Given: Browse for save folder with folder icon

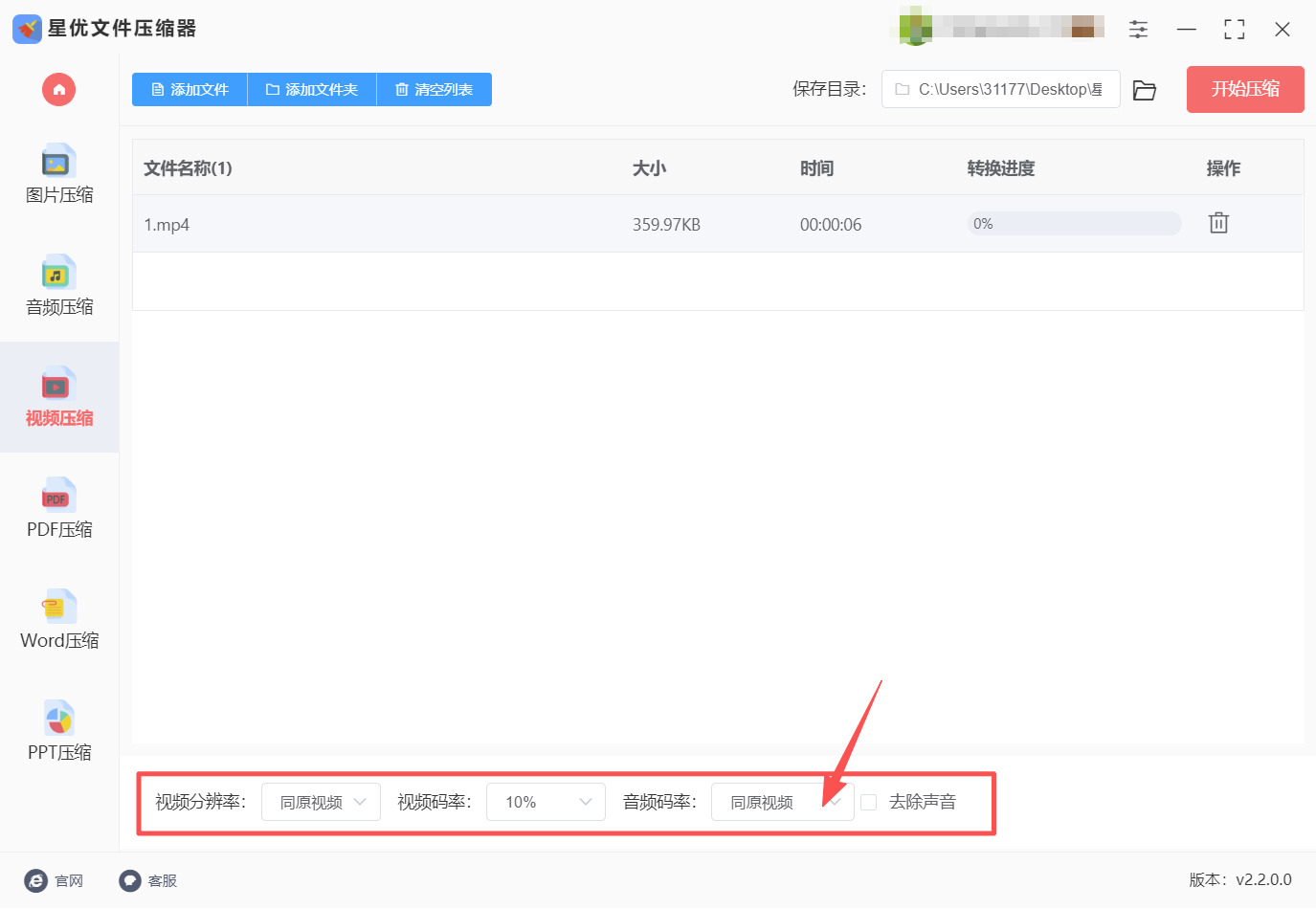Looking at the screenshot, I should pos(1145,90).
